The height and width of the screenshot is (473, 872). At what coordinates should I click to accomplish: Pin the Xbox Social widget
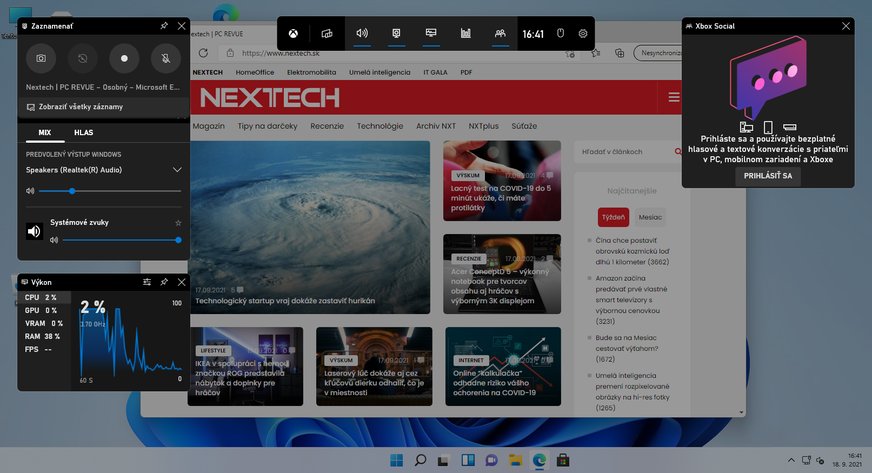[825, 26]
